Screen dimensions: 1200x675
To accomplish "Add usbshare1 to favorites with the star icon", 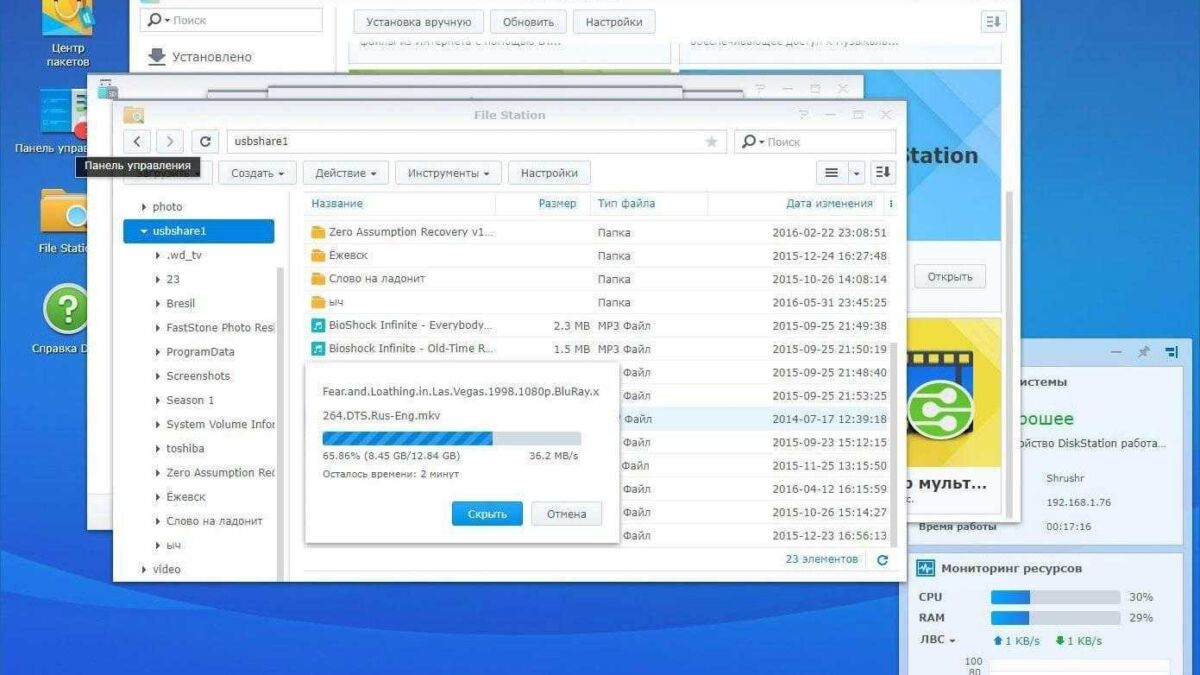I will [711, 142].
